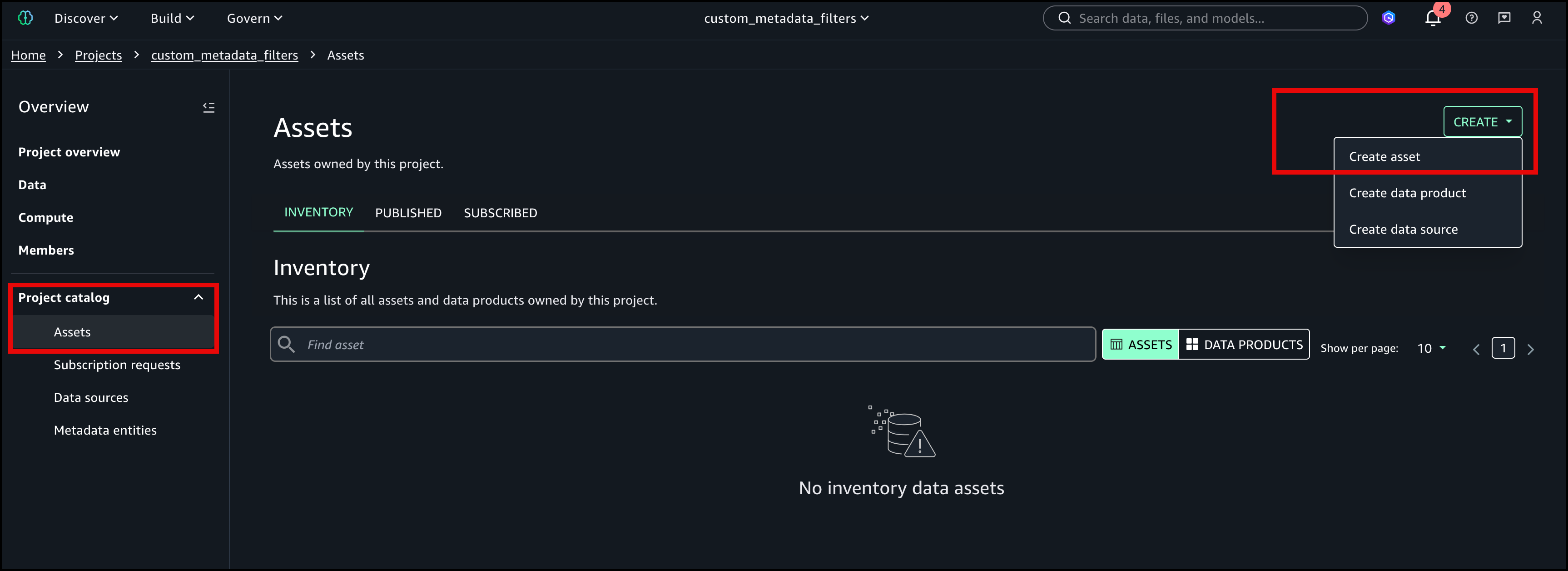Switch view to ASSETS toggle

(x=1140, y=345)
